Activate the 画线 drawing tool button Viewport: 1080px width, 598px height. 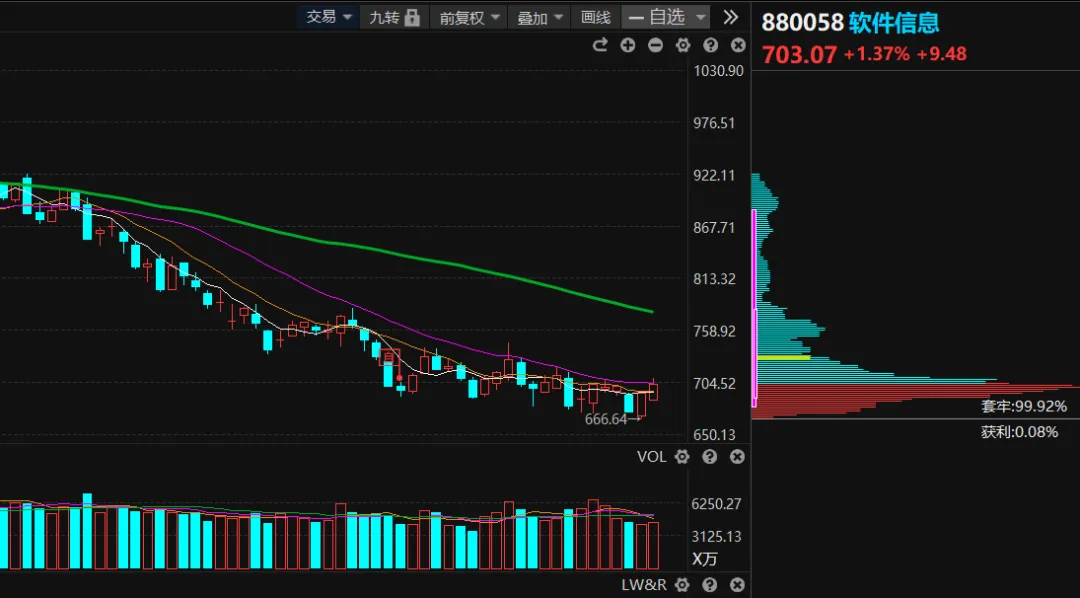(x=596, y=17)
